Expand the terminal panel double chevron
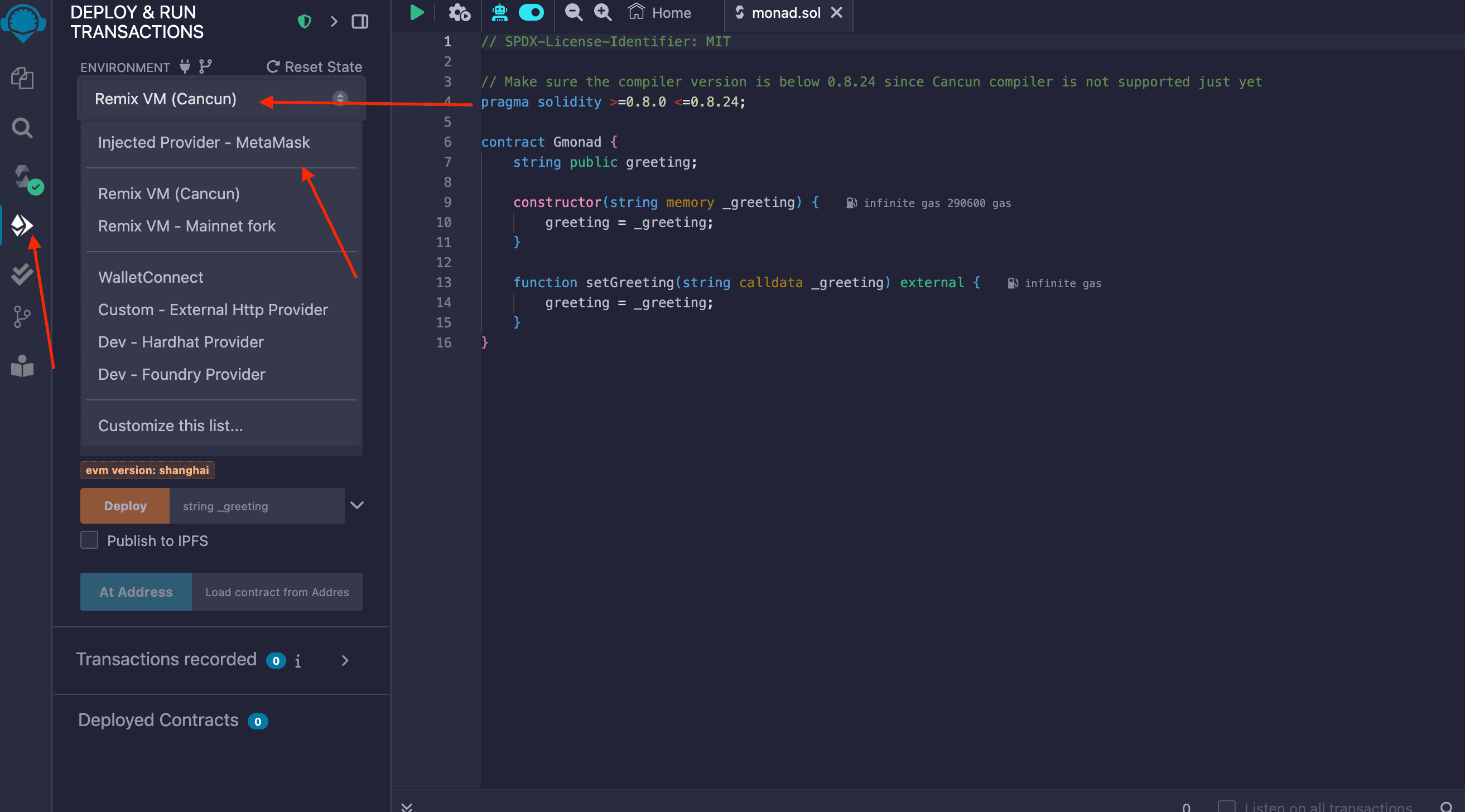This screenshot has width=1465, height=812. coord(407,807)
